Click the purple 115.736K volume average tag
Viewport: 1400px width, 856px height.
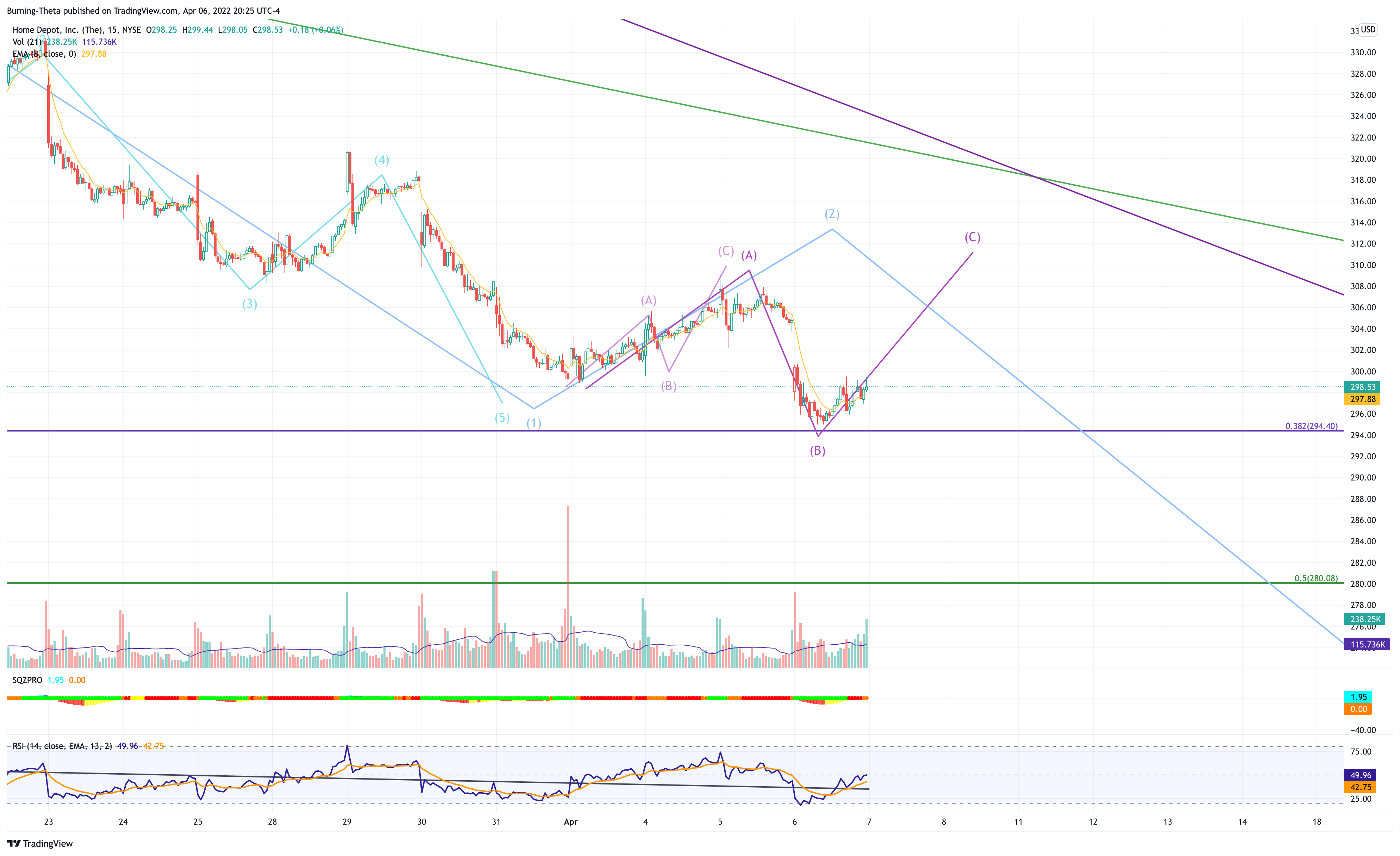coord(1367,645)
